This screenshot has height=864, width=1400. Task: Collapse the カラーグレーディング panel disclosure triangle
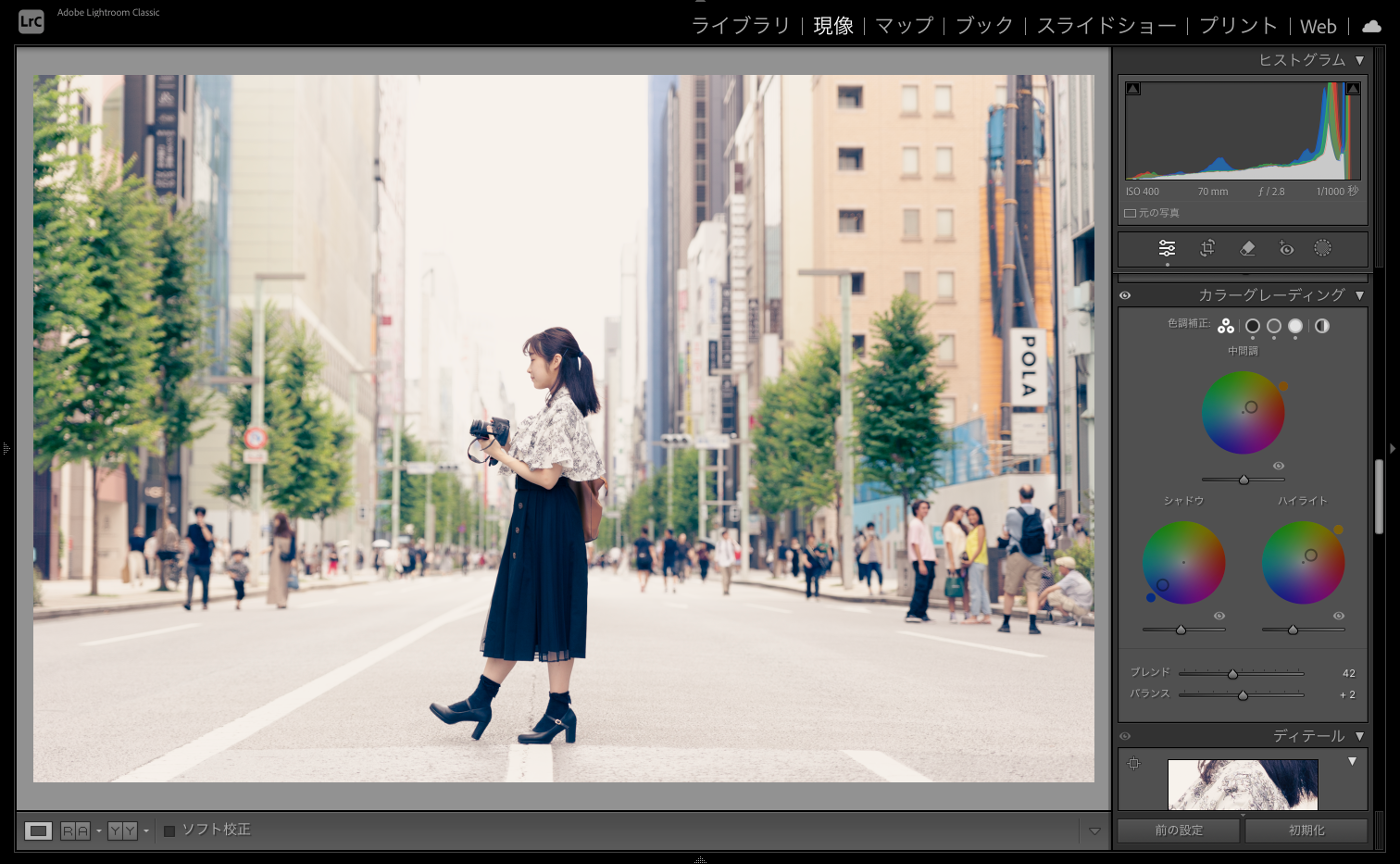[1361, 294]
